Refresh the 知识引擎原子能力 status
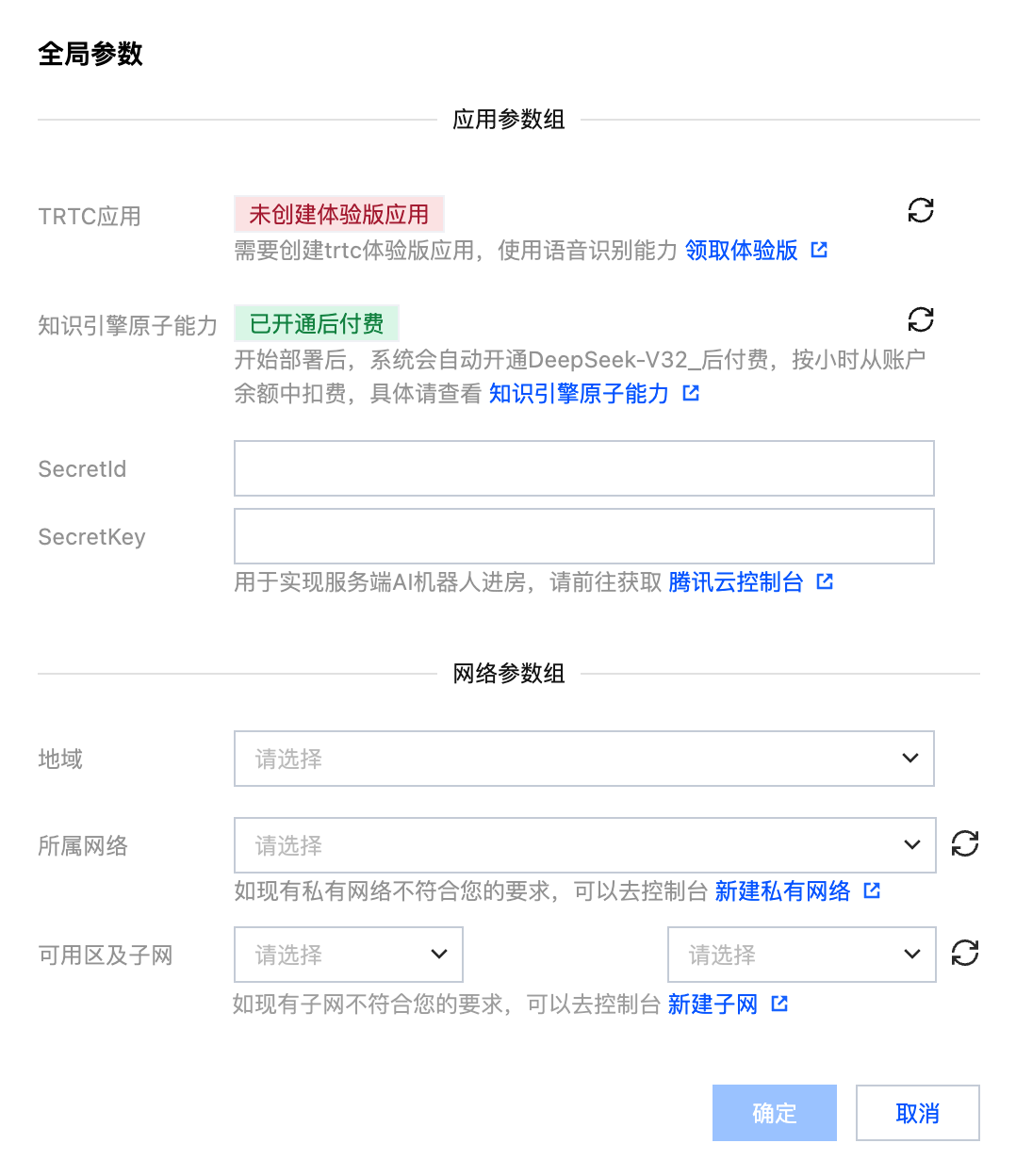This screenshot has height=1176, width=1016. click(920, 319)
